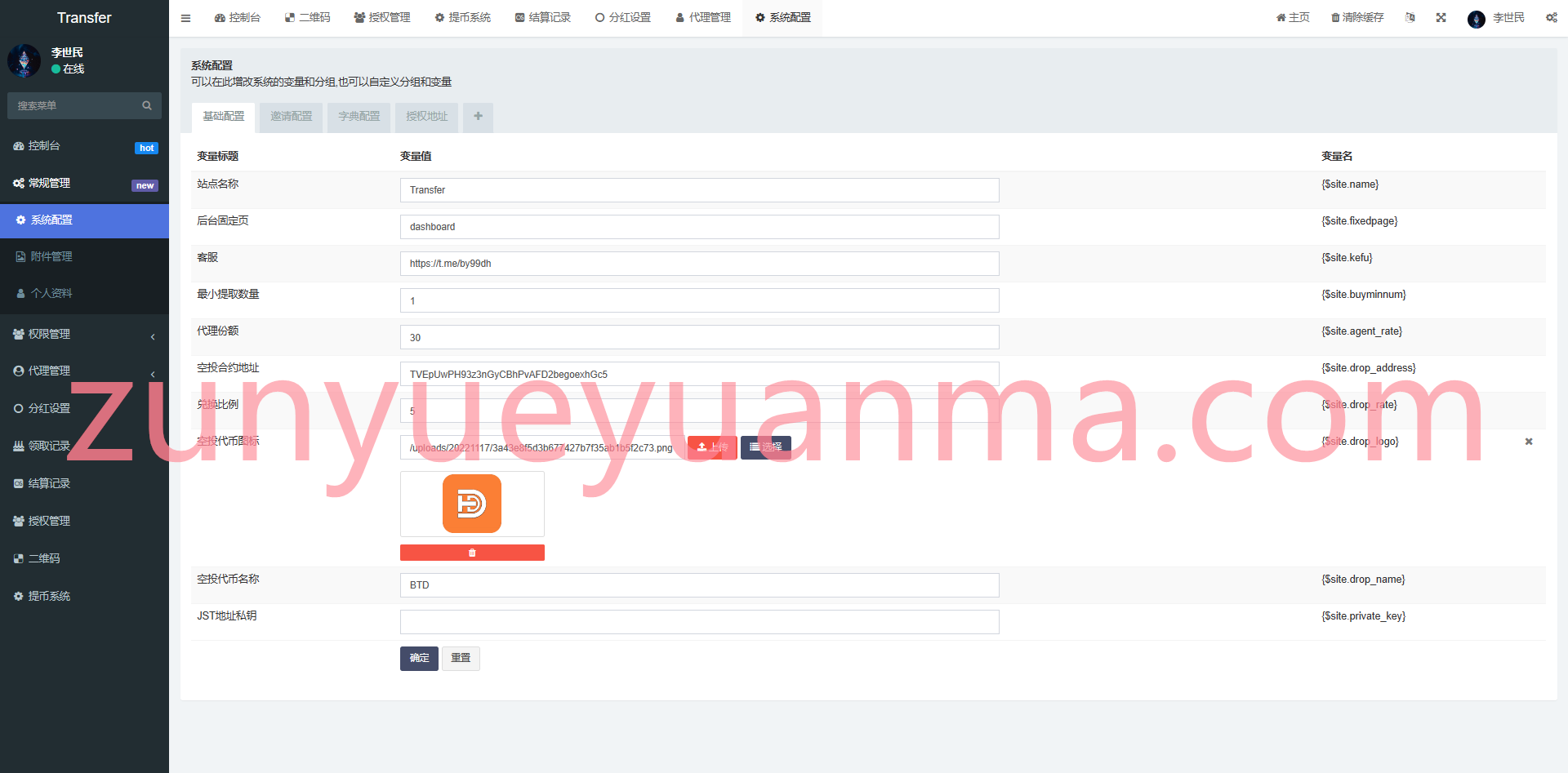This screenshot has width=1568, height=773.
Task: Click the fullscreen icon in top bar
Action: click(1441, 18)
